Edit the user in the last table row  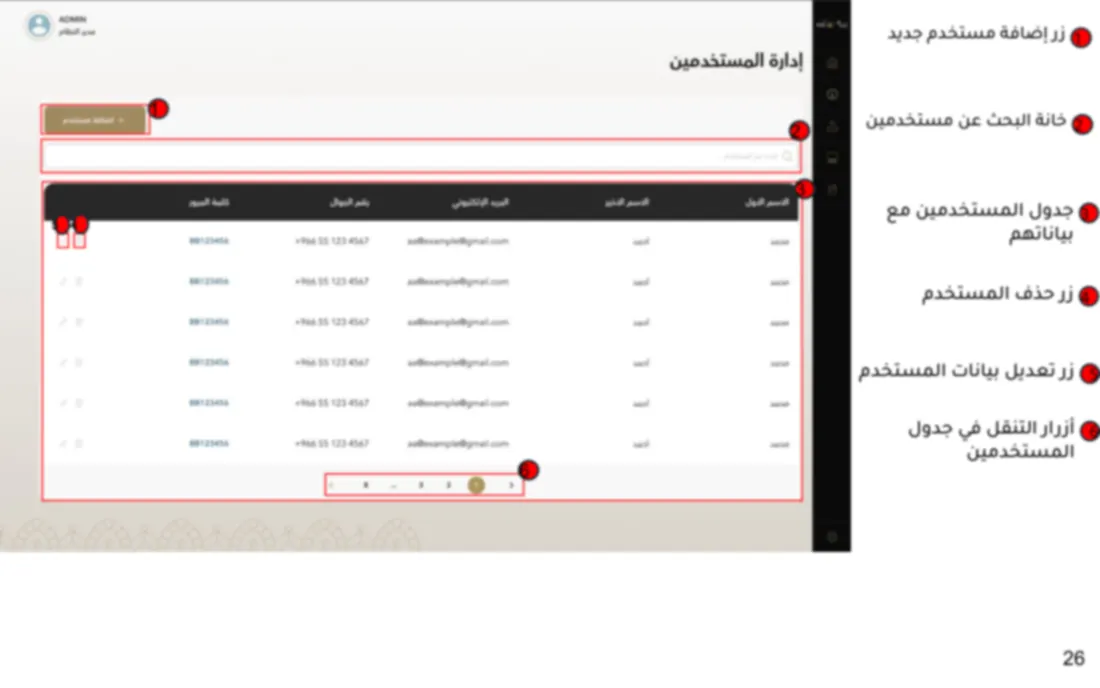pyautogui.click(x=63, y=444)
